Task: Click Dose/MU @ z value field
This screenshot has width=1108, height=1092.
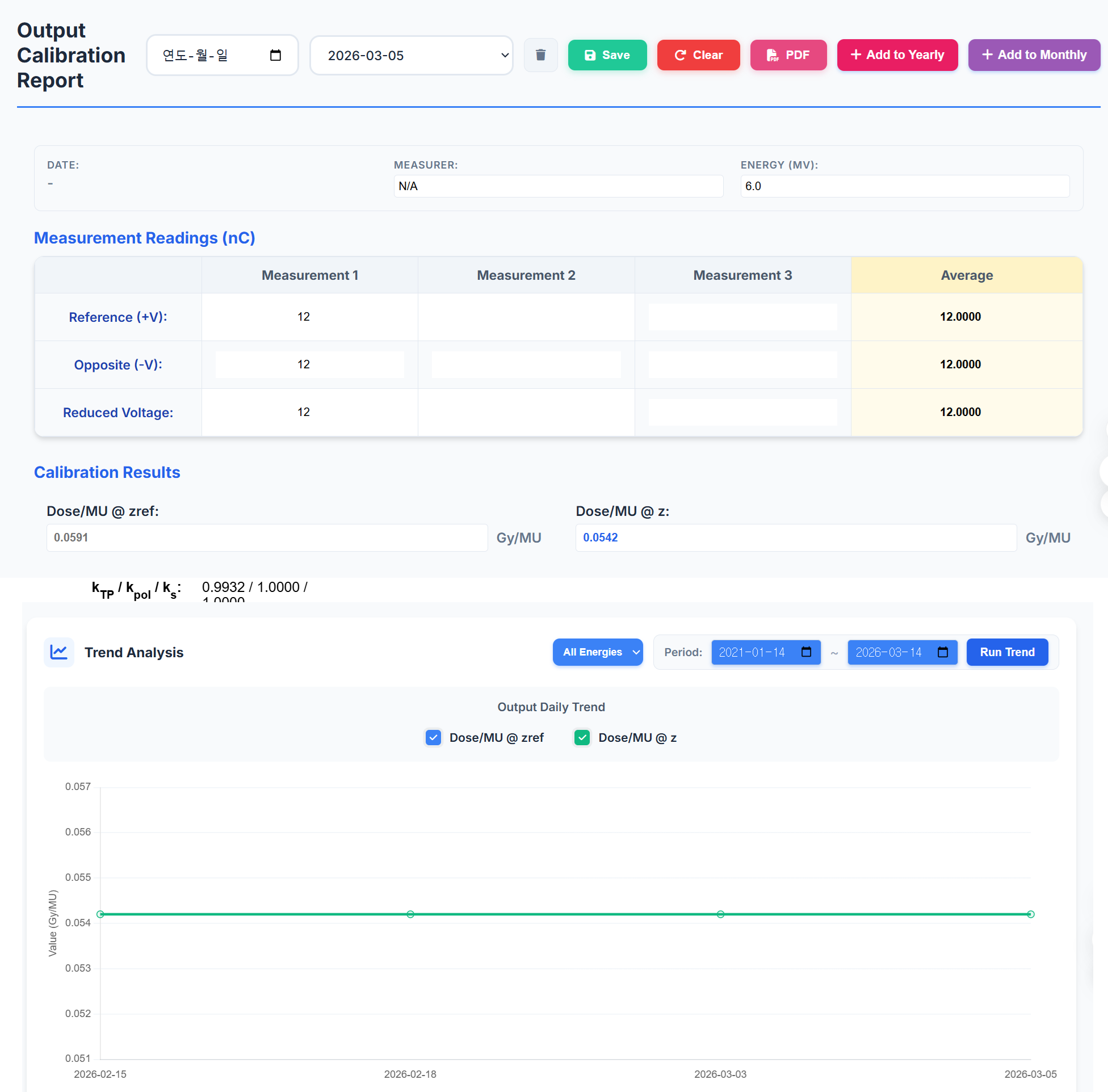Action: pos(796,537)
